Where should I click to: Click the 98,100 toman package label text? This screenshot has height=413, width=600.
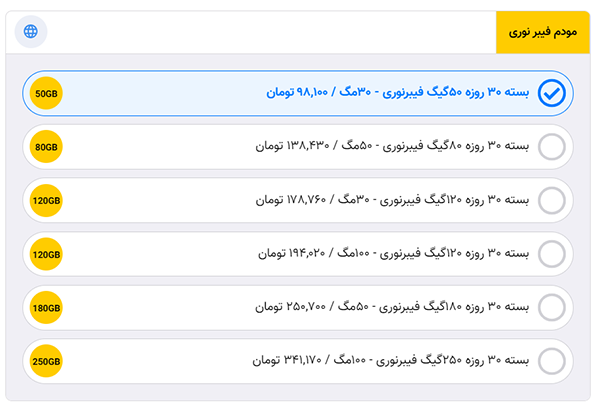[398, 92]
